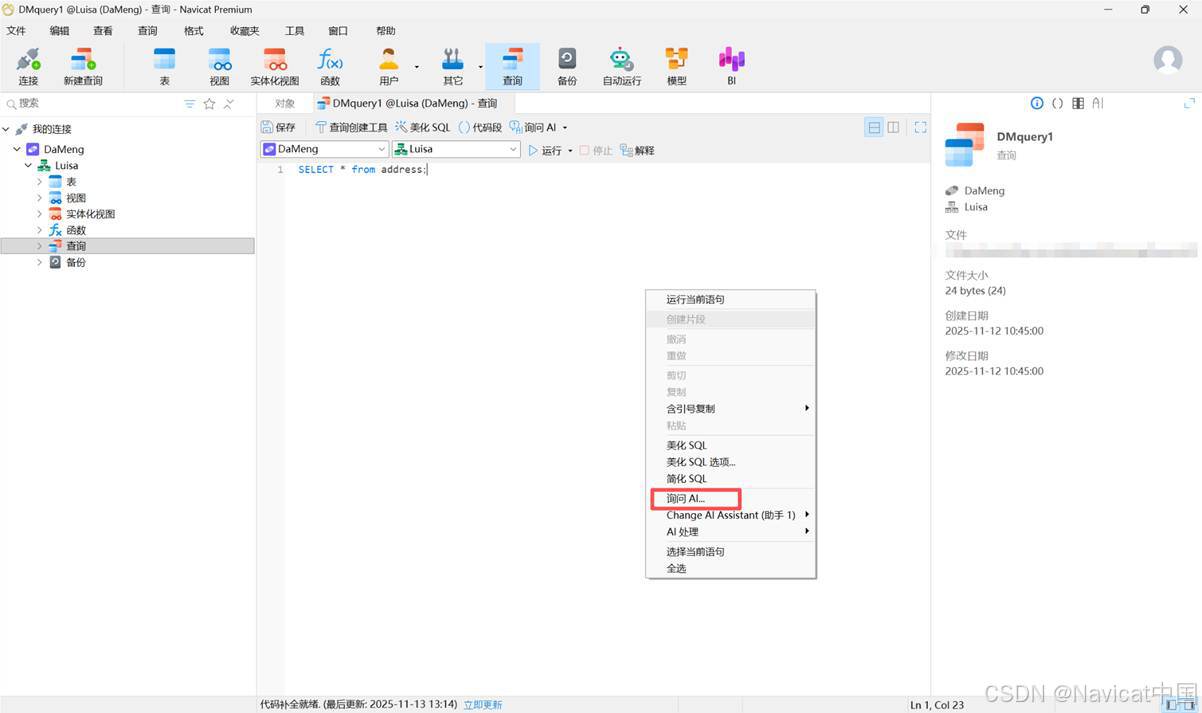
Task: Click the DDL grid icon in right panel
Action: (1077, 103)
